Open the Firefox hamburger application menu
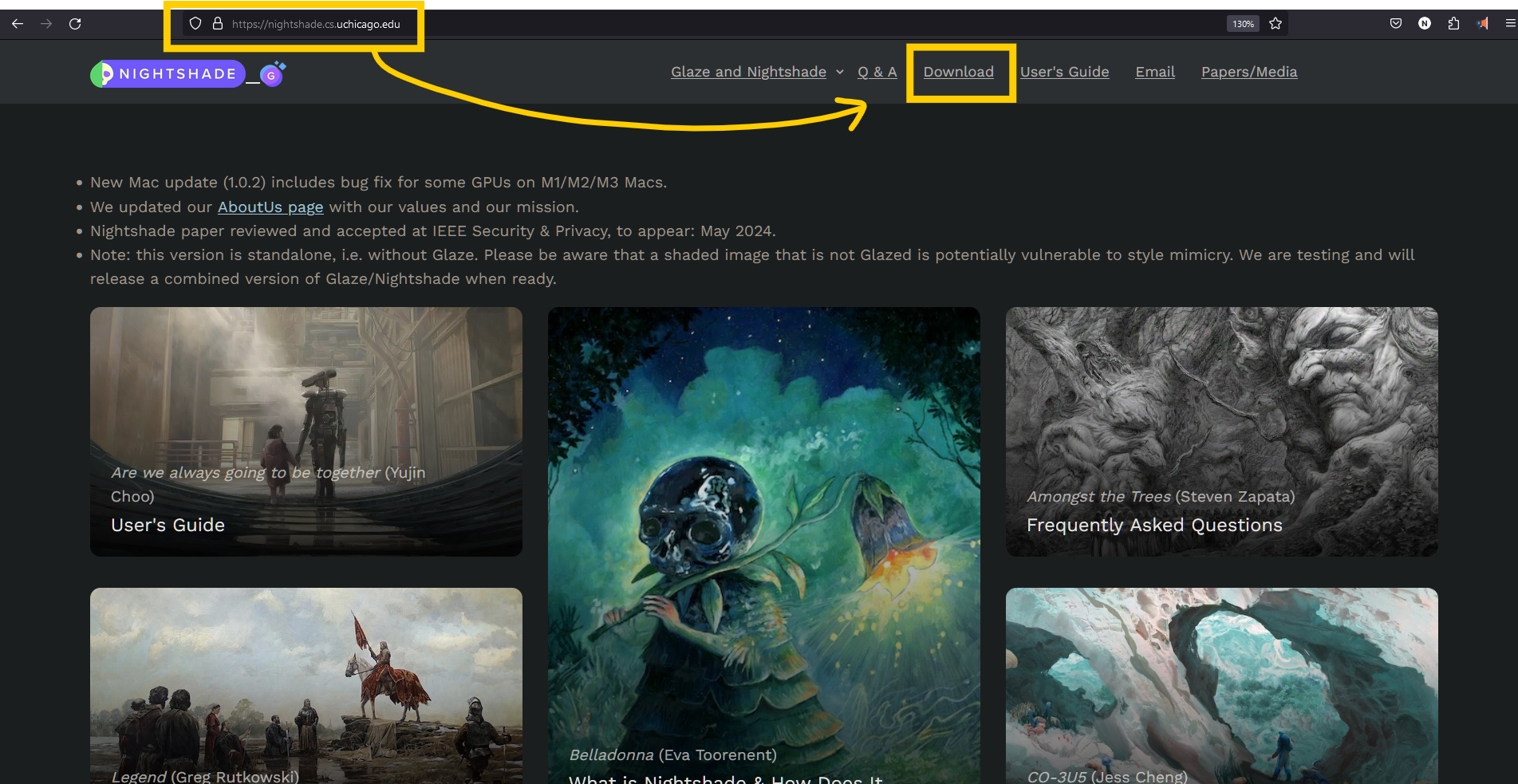Image resolution: width=1518 pixels, height=784 pixels. (x=1509, y=24)
